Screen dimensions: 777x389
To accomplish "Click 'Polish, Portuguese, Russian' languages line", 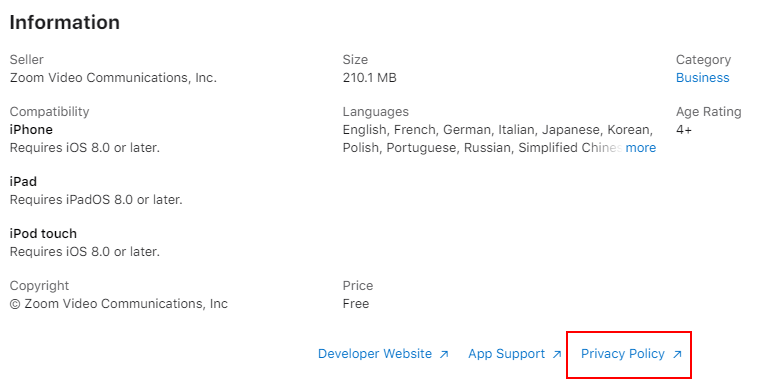I will coord(482,148).
